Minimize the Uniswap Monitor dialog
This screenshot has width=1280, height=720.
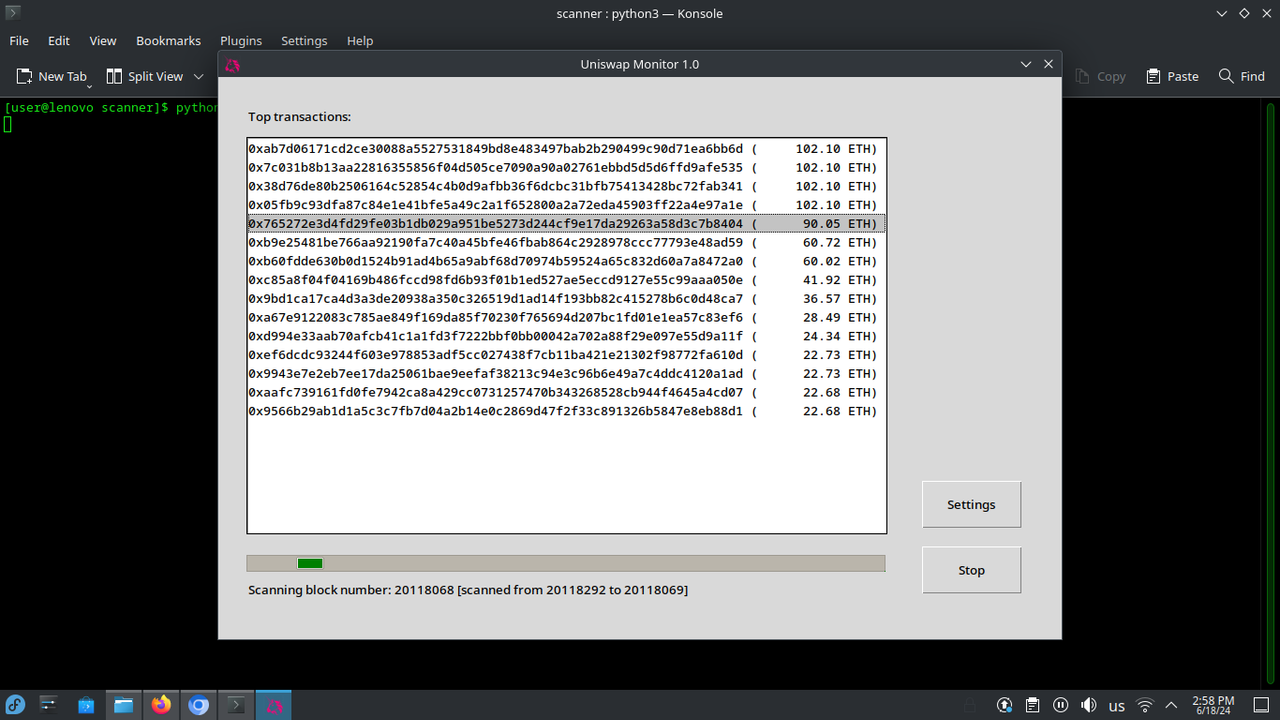[1025, 64]
